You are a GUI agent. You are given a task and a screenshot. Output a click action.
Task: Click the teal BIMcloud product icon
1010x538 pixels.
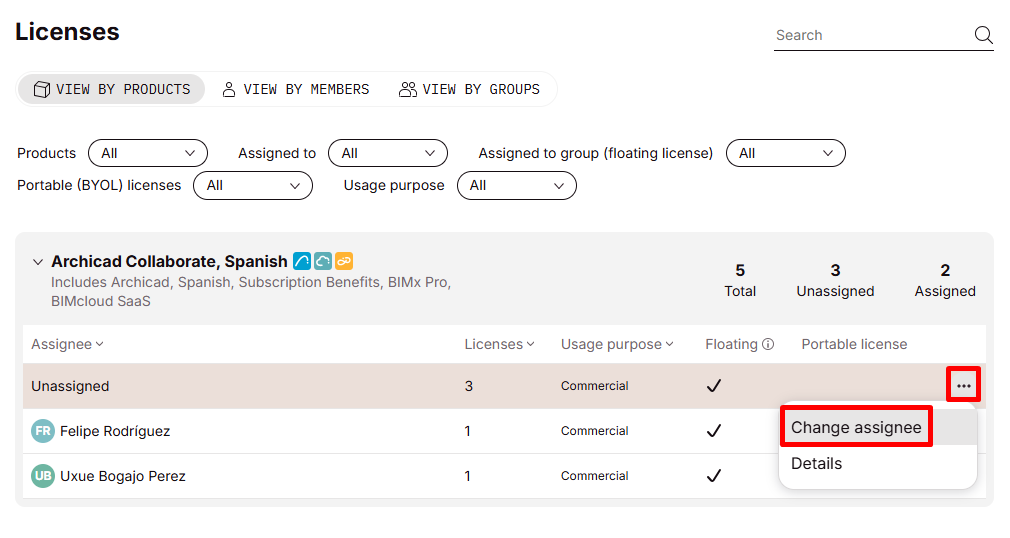click(x=323, y=261)
